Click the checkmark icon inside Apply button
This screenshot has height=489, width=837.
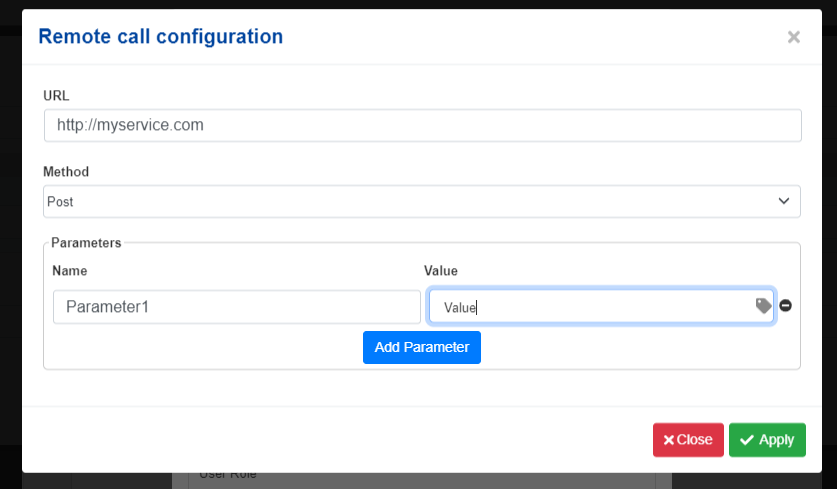click(x=747, y=440)
